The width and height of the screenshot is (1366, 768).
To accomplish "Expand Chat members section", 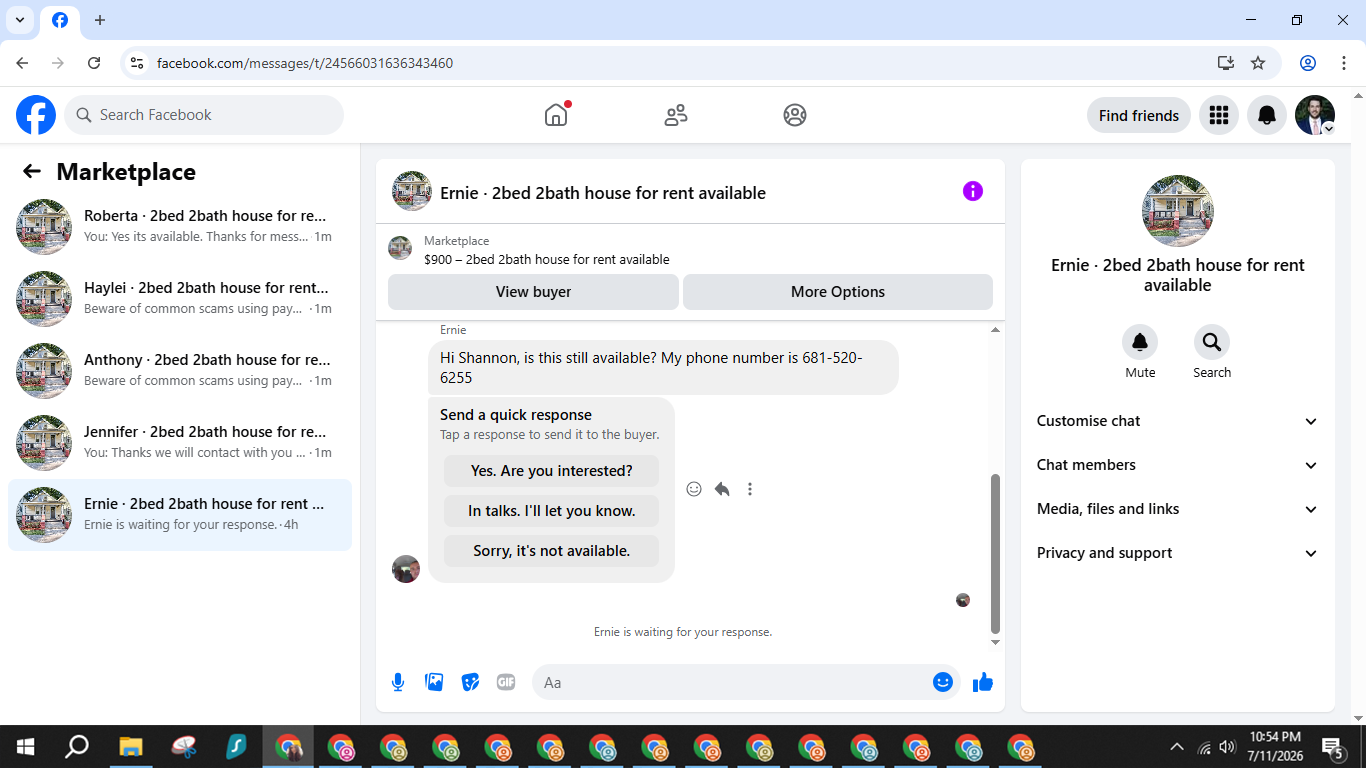I will 1178,465.
